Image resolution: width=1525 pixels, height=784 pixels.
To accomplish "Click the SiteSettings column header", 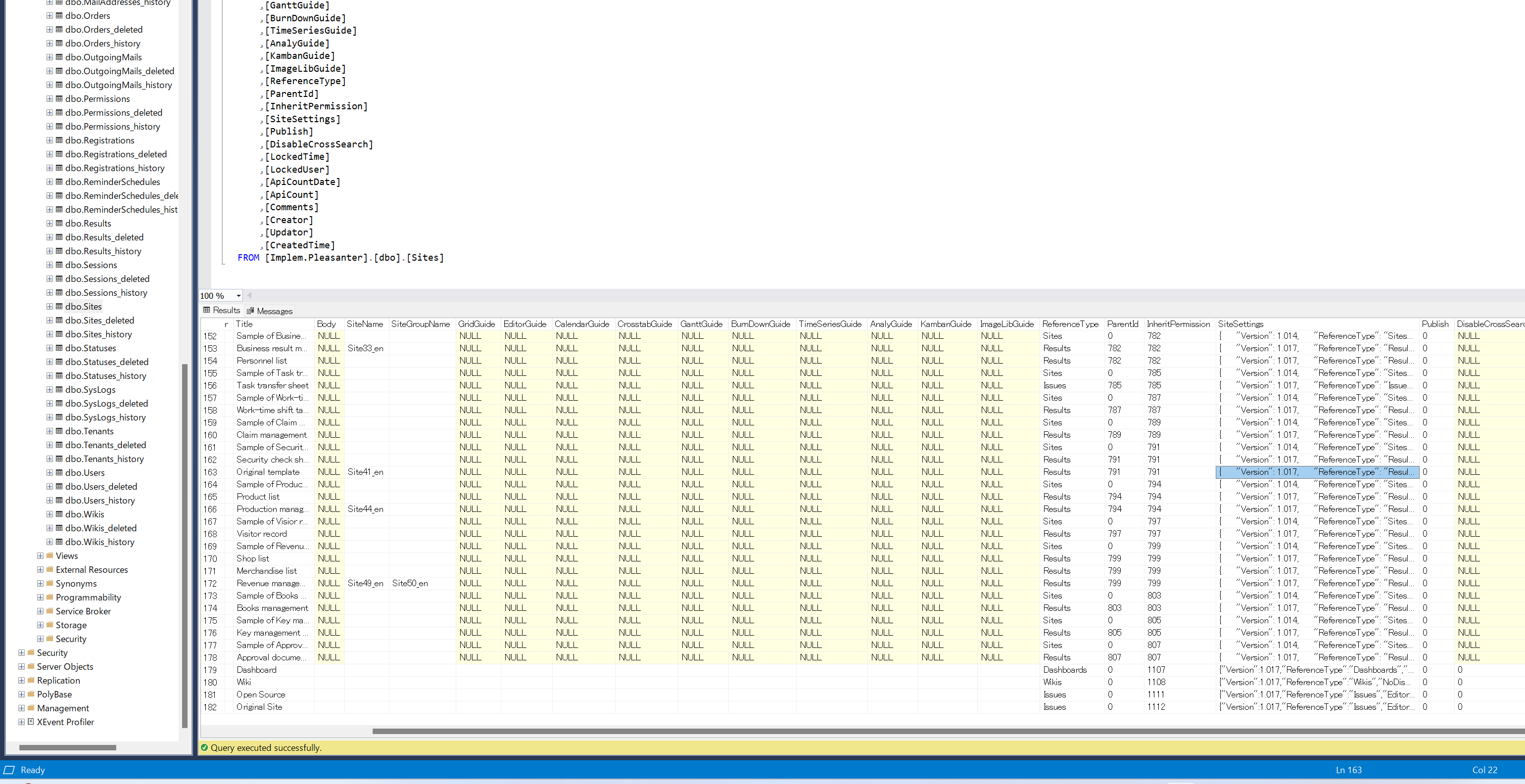I will [1318, 323].
